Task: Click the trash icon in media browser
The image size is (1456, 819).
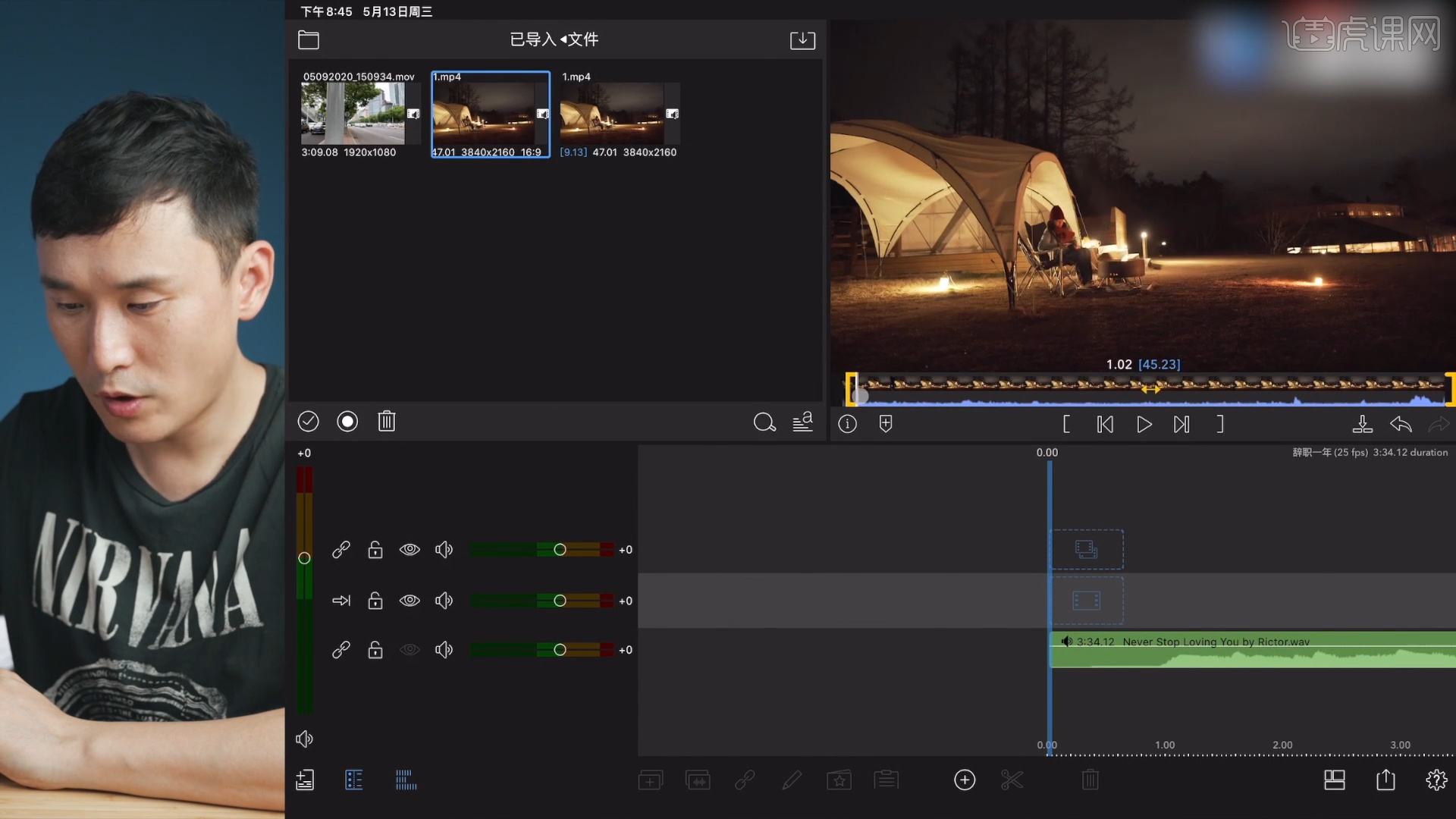Action: point(387,422)
